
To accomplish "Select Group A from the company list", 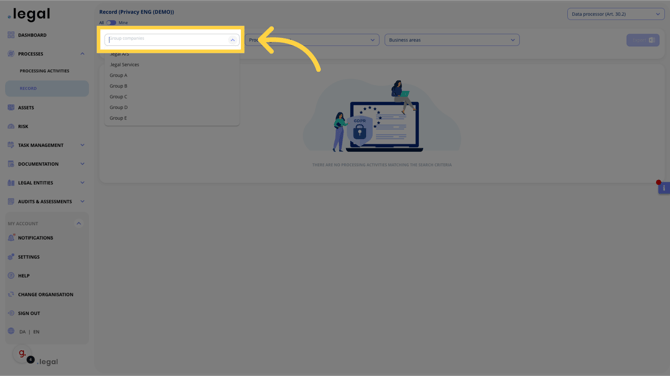I will 118,75.
